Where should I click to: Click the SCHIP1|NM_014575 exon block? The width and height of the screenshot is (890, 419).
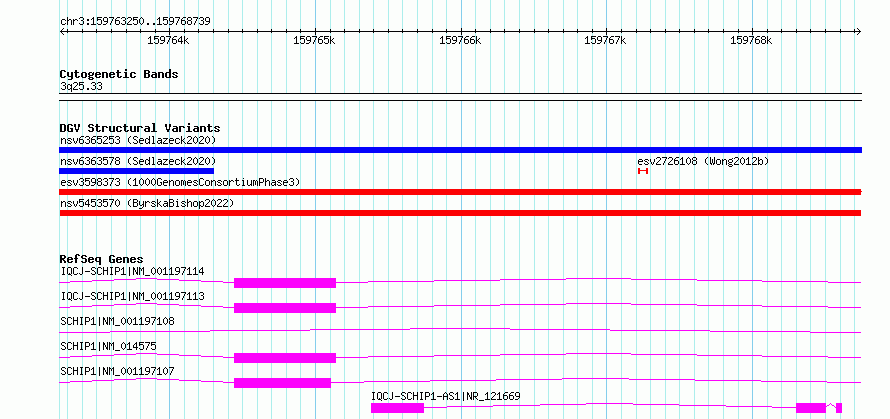tap(285, 358)
